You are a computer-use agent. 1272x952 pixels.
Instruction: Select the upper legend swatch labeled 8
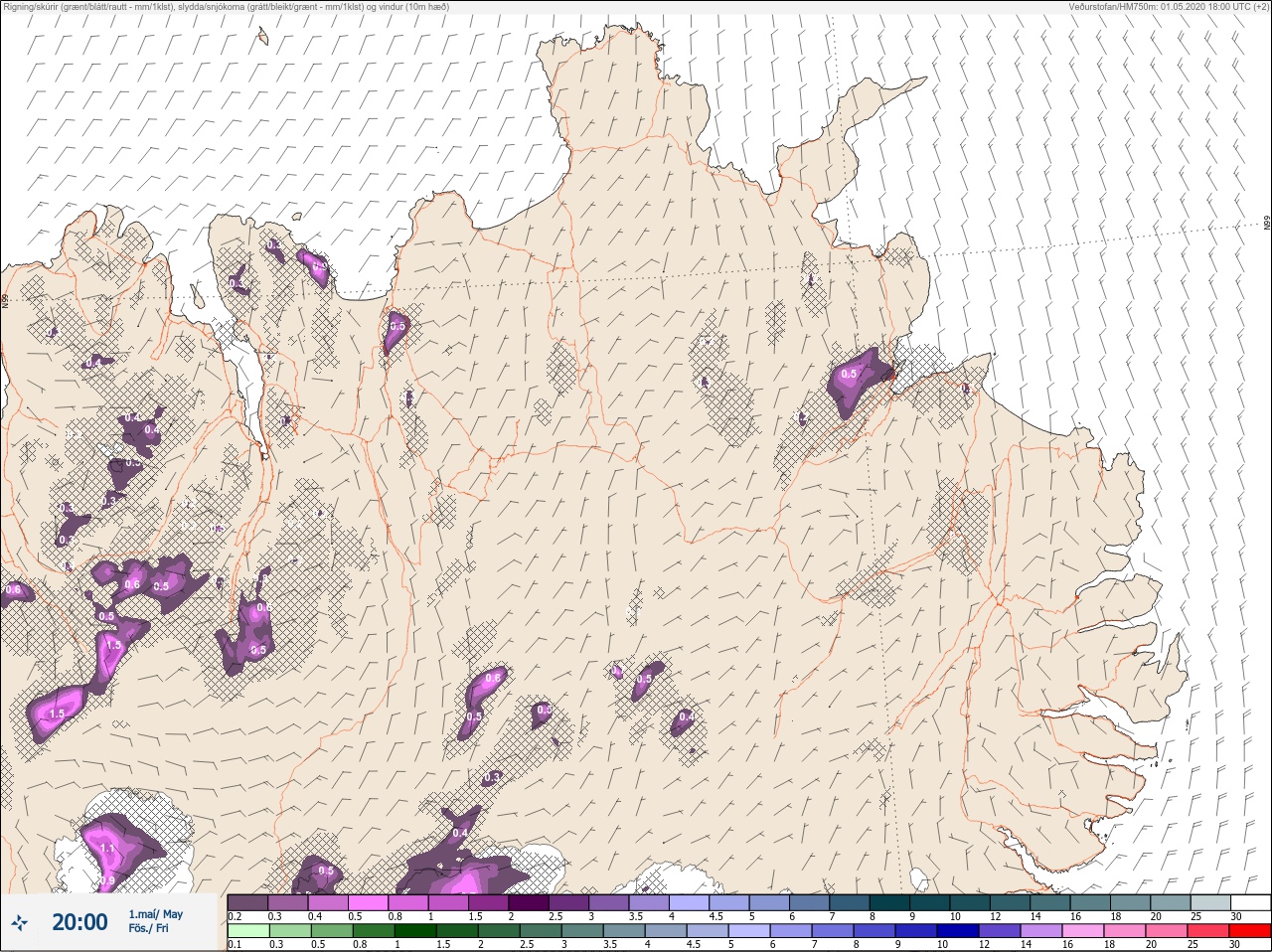(890, 903)
